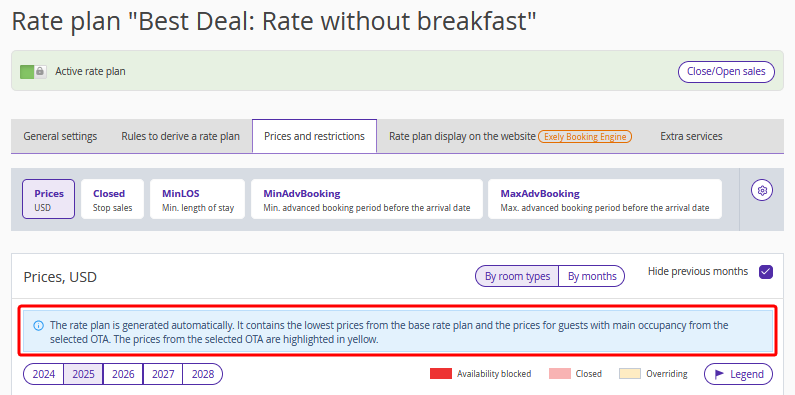Select By room types view

(x=517, y=276)
